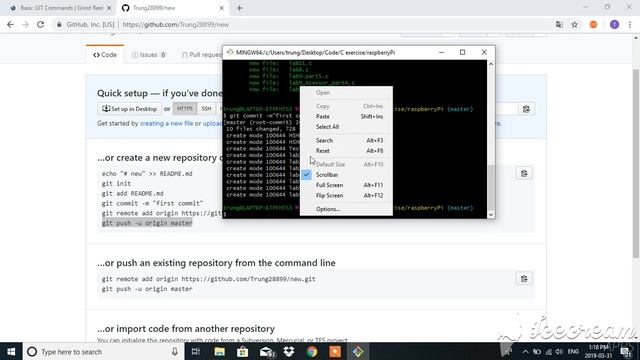Click the Chrome address bar URL

click(x=176, y=24)
